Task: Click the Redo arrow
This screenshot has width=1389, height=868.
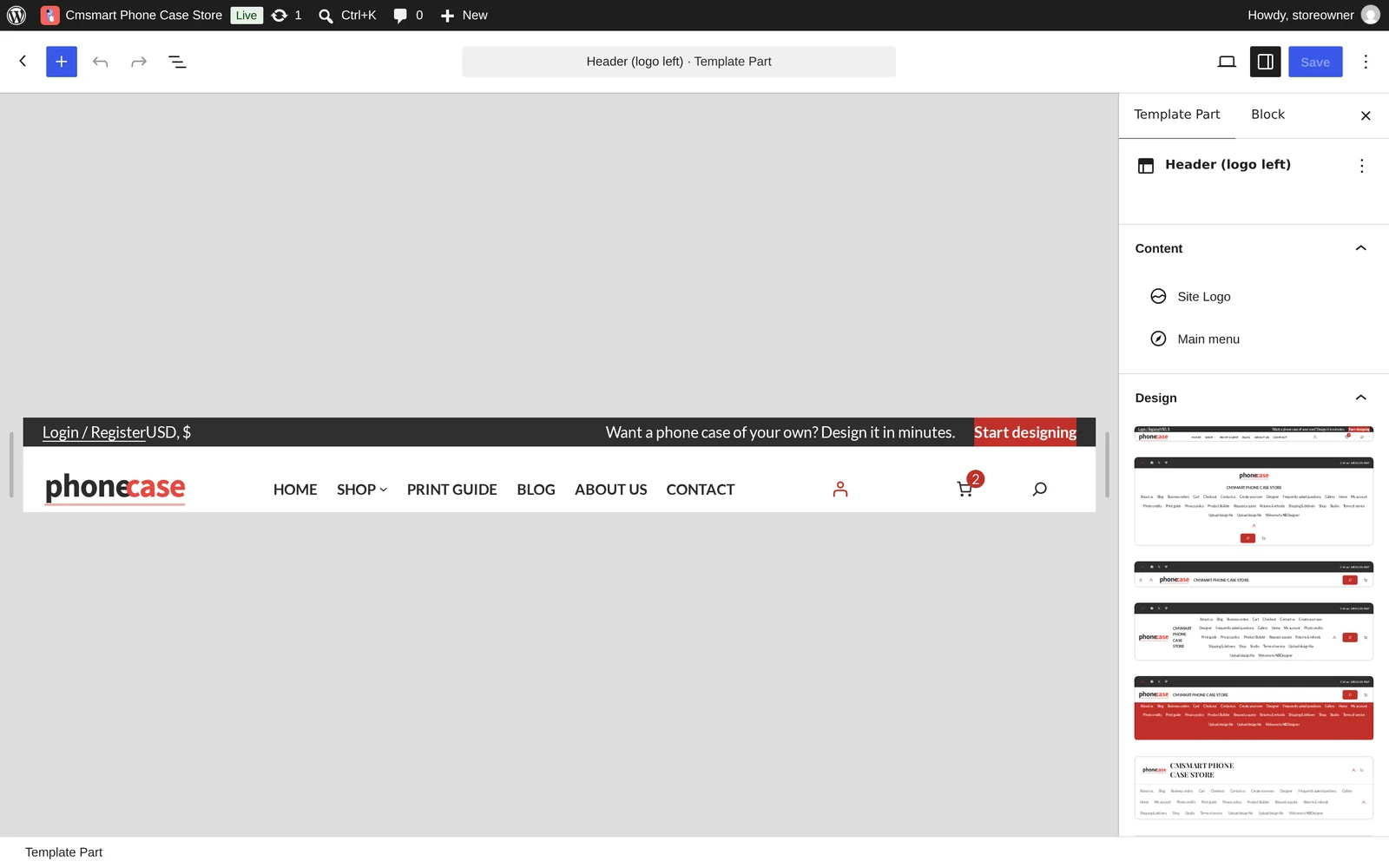Action: [x=139, y=62]
